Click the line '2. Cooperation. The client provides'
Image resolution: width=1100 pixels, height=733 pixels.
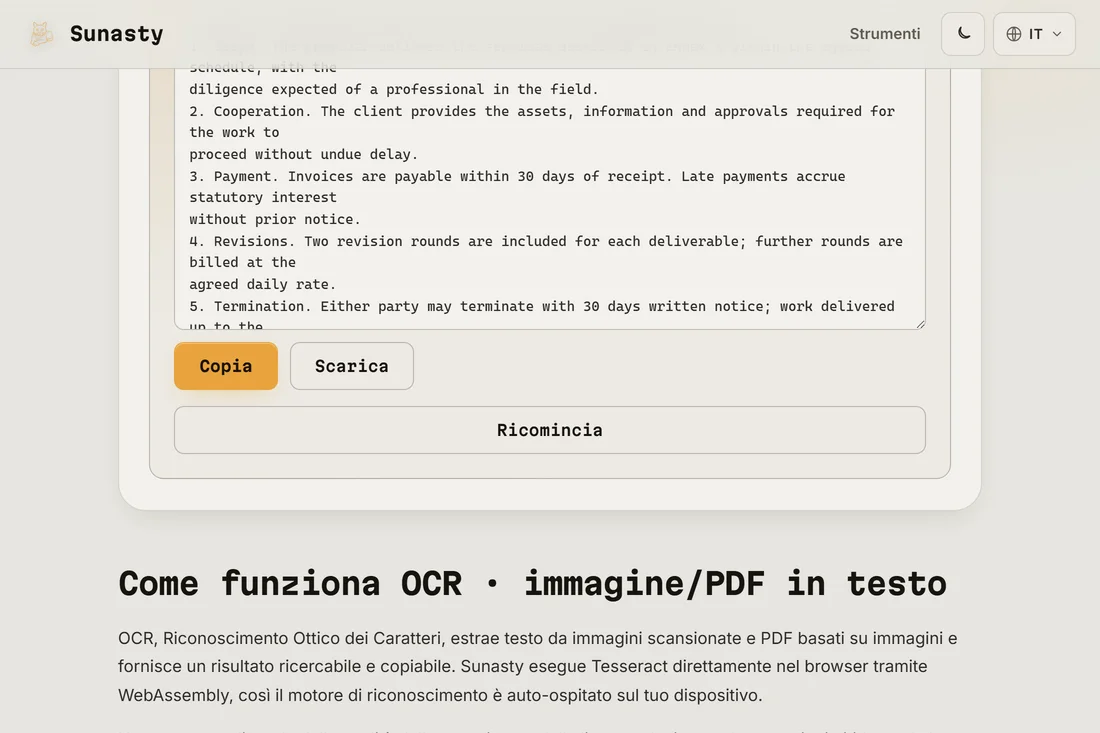[542, 112]
